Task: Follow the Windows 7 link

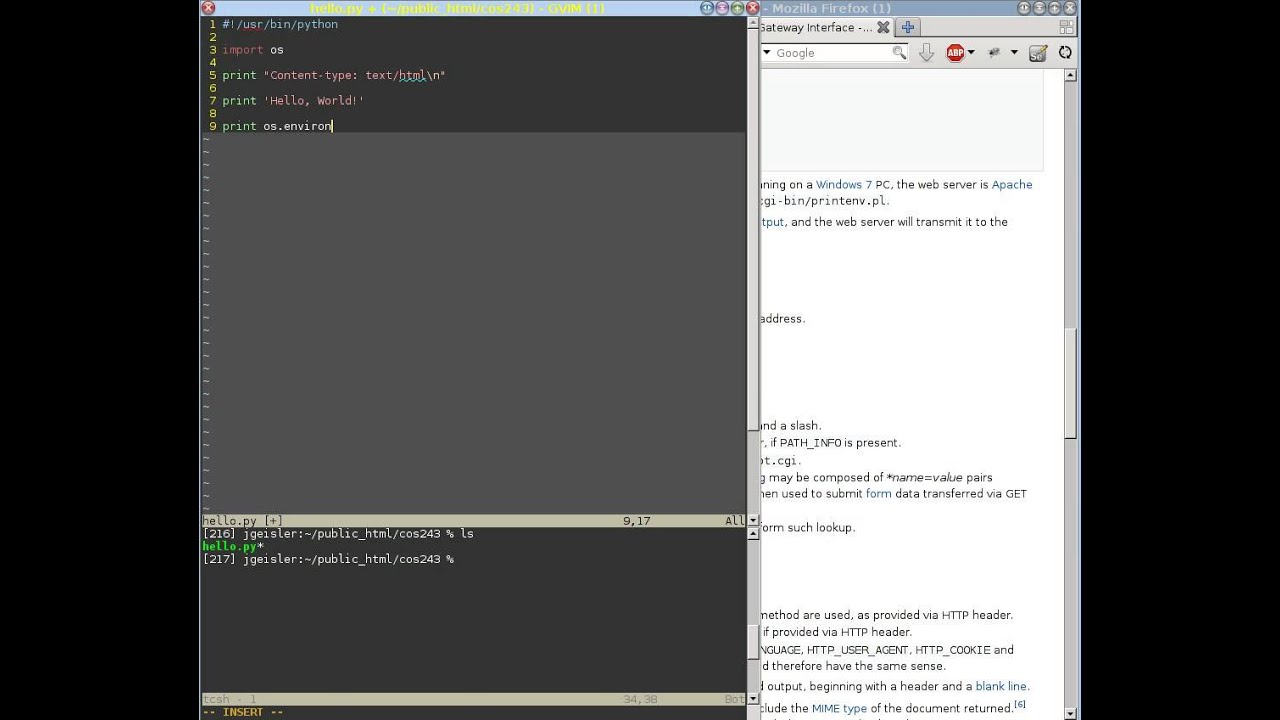Action: tap(844, 185)
